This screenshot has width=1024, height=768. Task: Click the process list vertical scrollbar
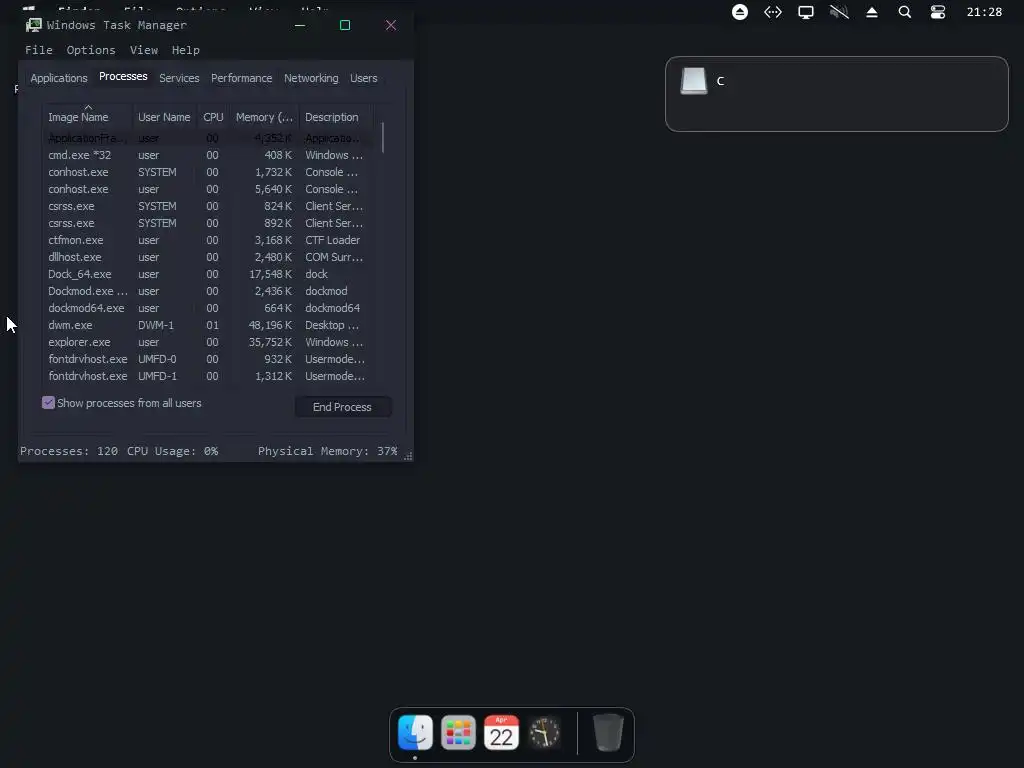click(383, 138)
